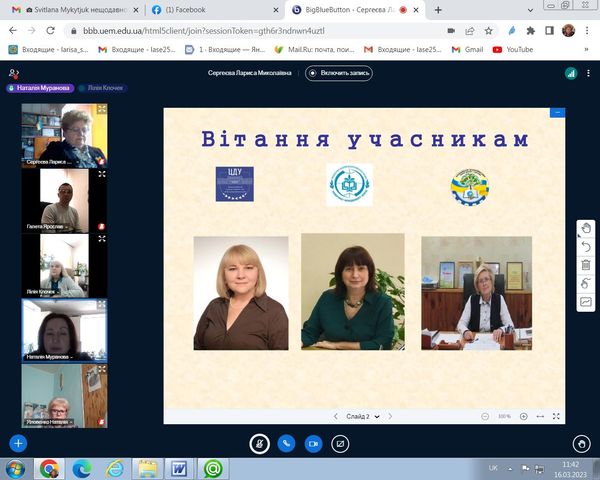
Task: Click the raise hand button
Action: click(581, 442)
